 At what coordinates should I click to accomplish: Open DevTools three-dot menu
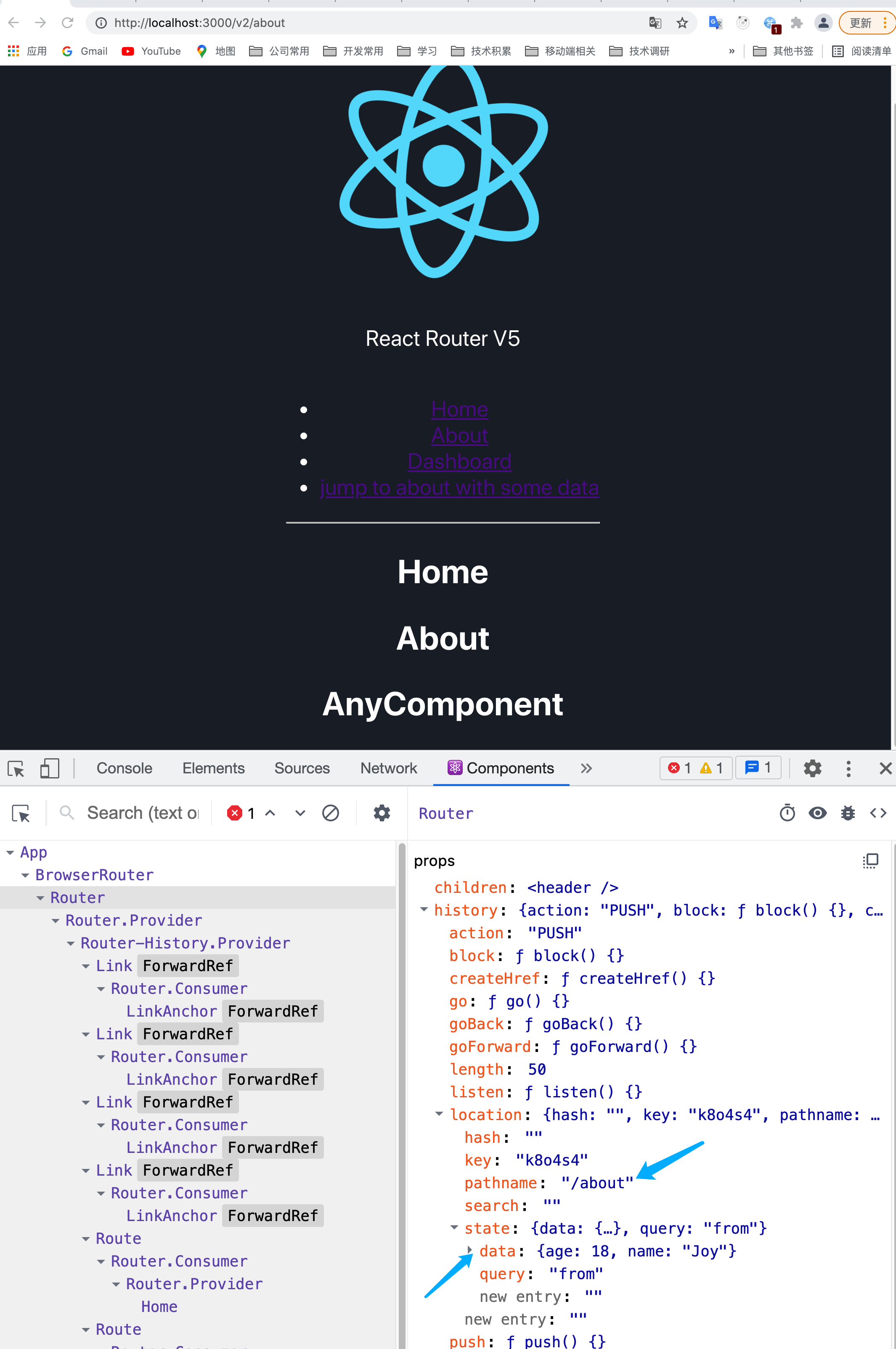[848, 768]
